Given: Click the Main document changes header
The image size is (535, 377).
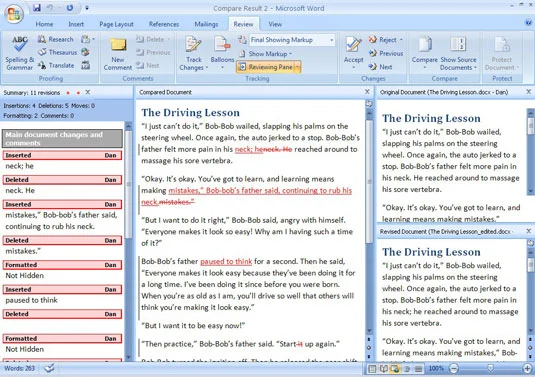Looking at the screenshot, I should click(62, 138).
